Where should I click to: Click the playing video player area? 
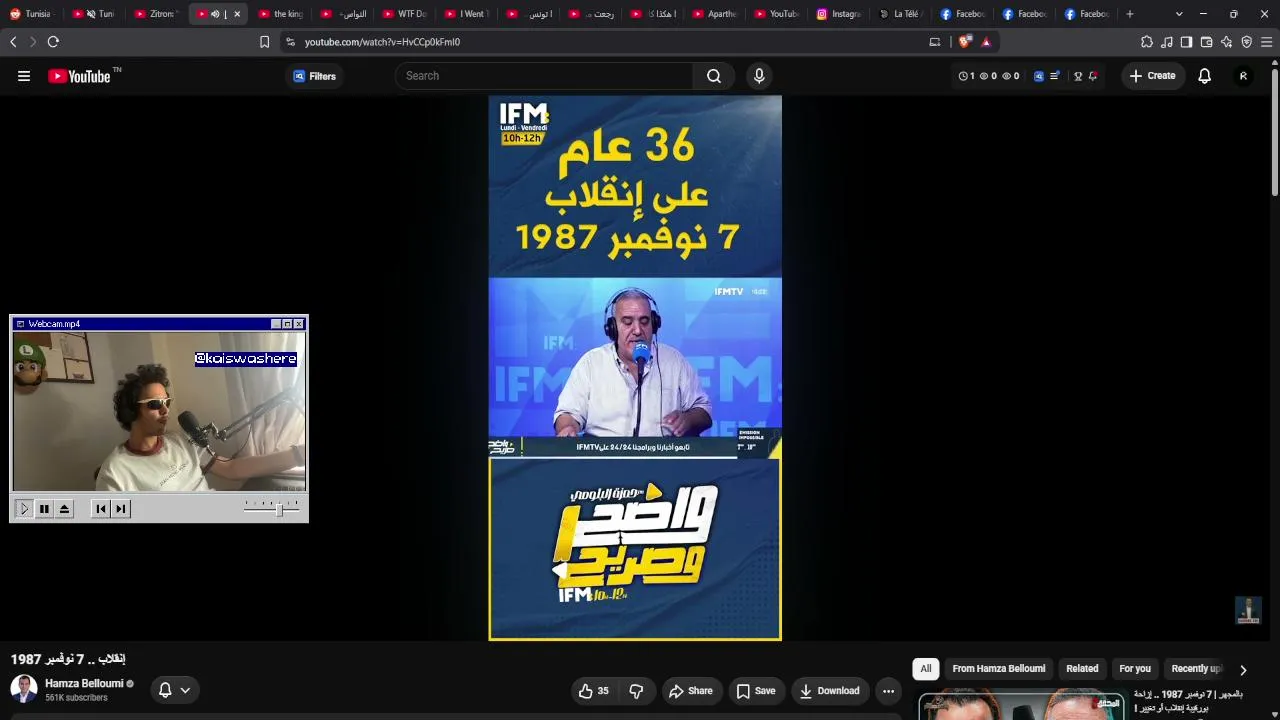635,368
